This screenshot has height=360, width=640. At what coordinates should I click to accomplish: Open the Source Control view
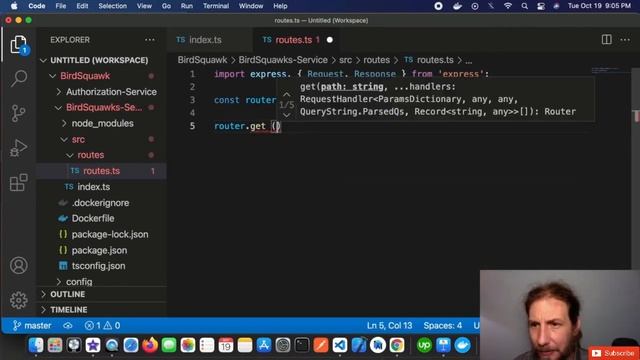pyautogui.click(x=18, y=113)
